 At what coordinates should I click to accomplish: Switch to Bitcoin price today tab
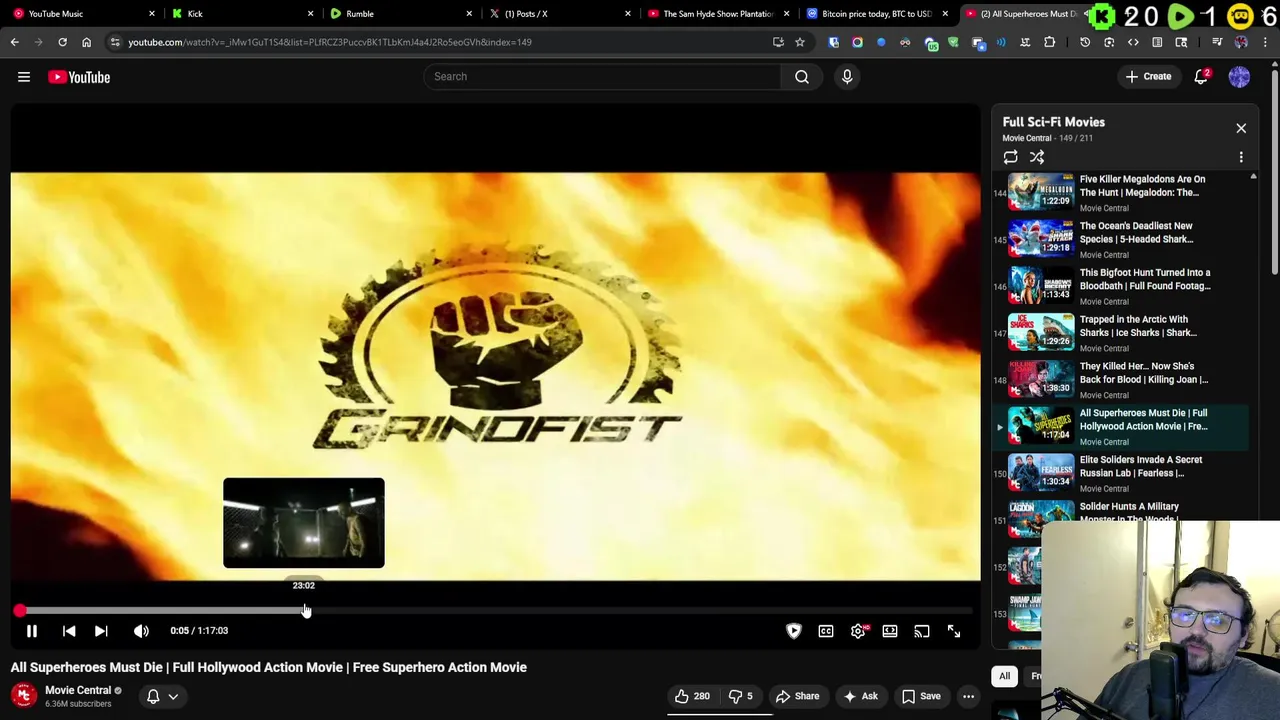(x=877, y=14)
